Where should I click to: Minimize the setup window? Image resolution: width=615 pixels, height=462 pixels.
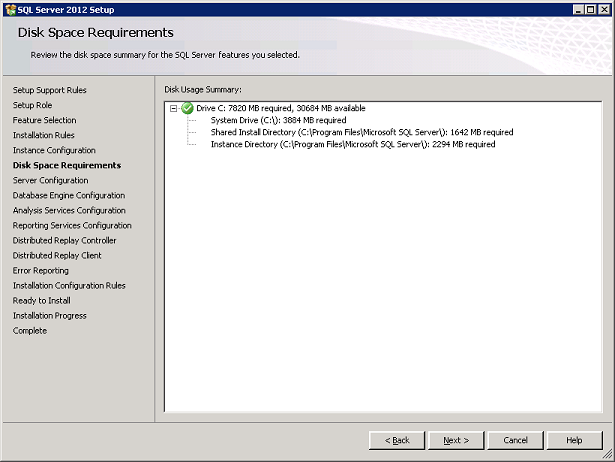click(x=578, y=10)
